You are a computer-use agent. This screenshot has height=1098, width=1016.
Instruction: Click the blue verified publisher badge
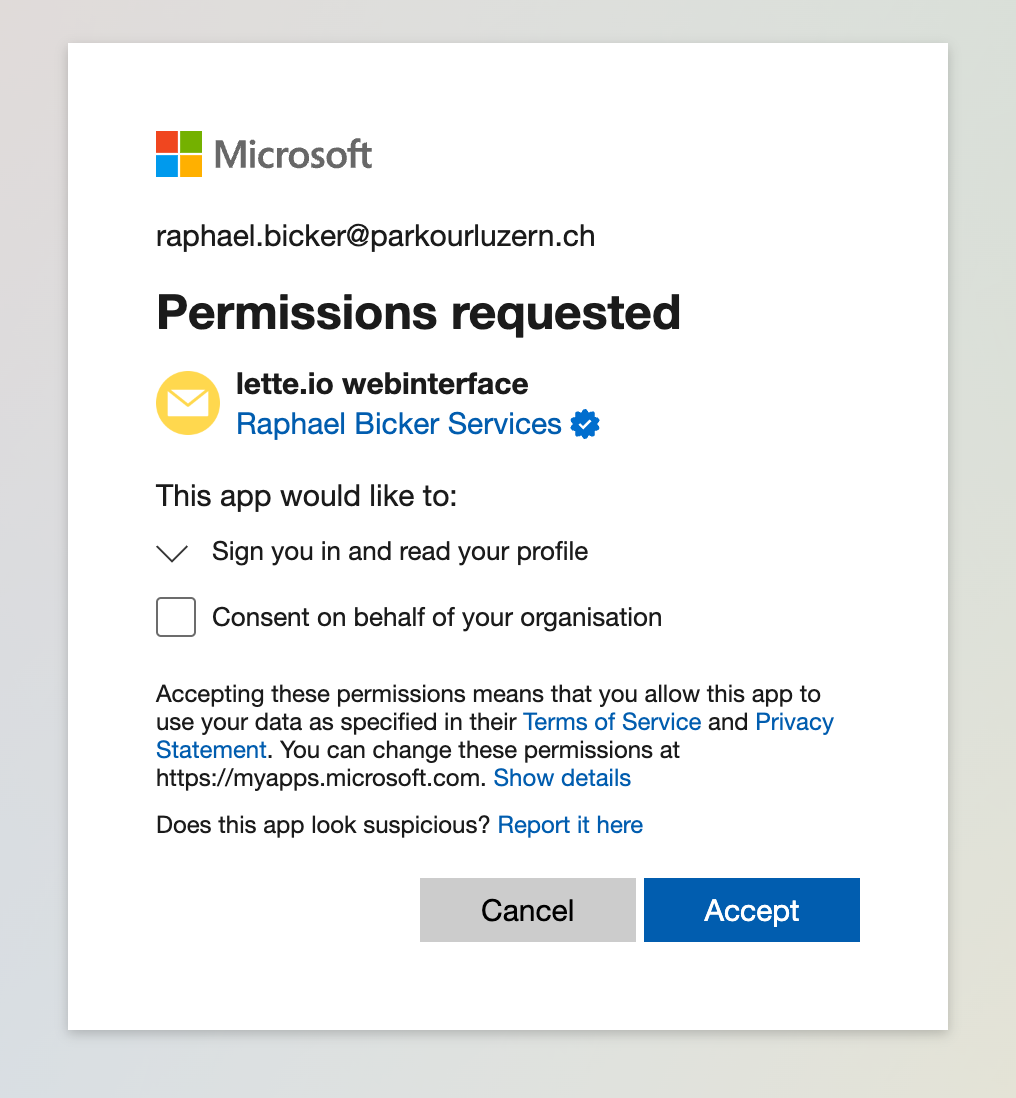click(x=585, y=424)
